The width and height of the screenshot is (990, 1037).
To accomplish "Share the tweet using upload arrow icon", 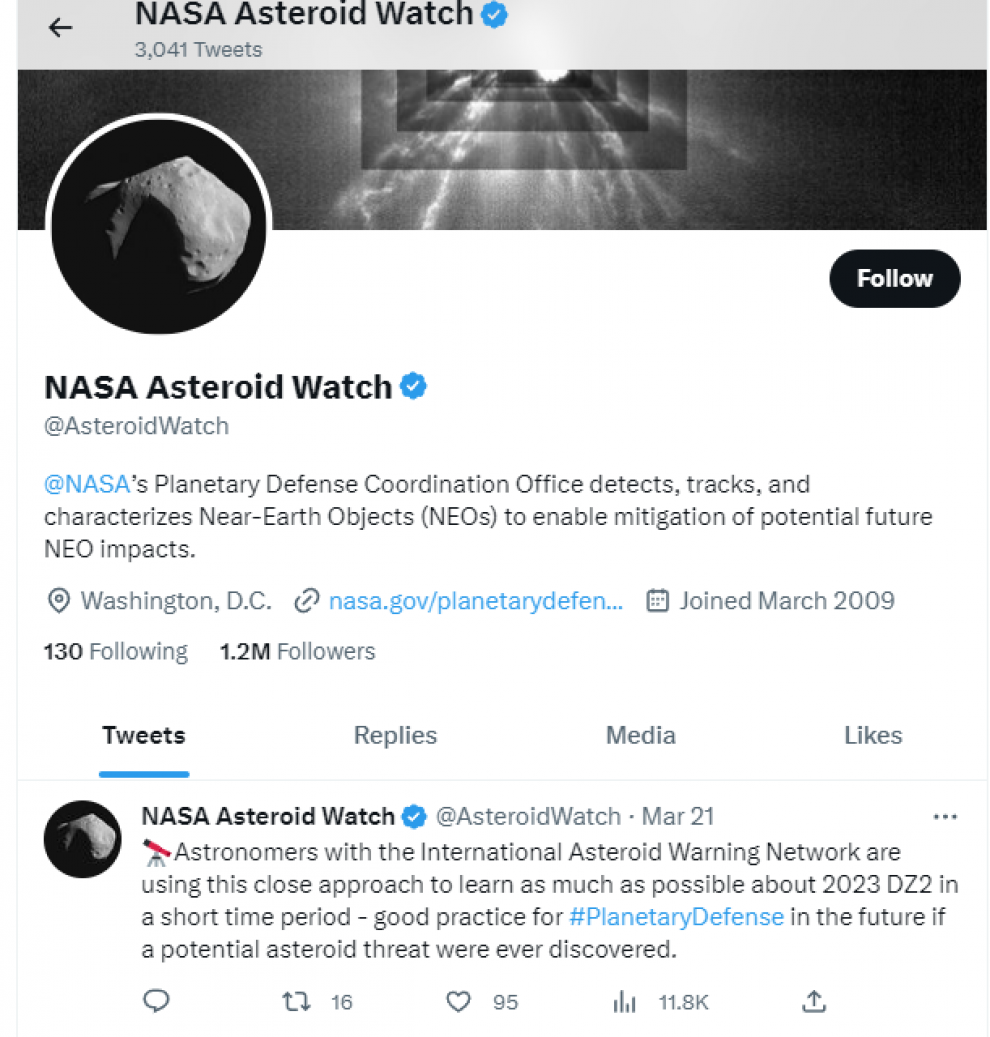I will pos(814,1001).
